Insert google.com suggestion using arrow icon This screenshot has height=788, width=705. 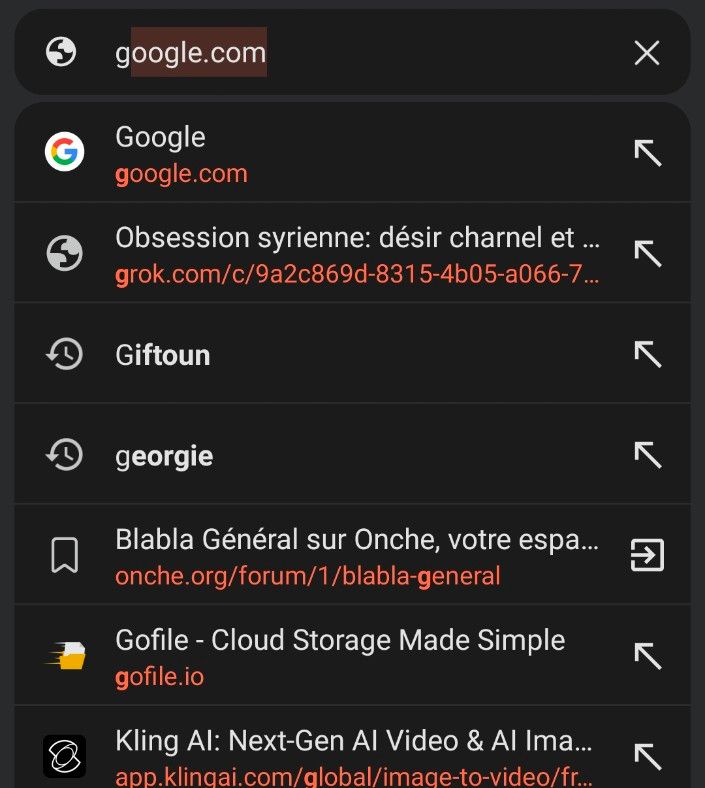[x=648, y=153]
